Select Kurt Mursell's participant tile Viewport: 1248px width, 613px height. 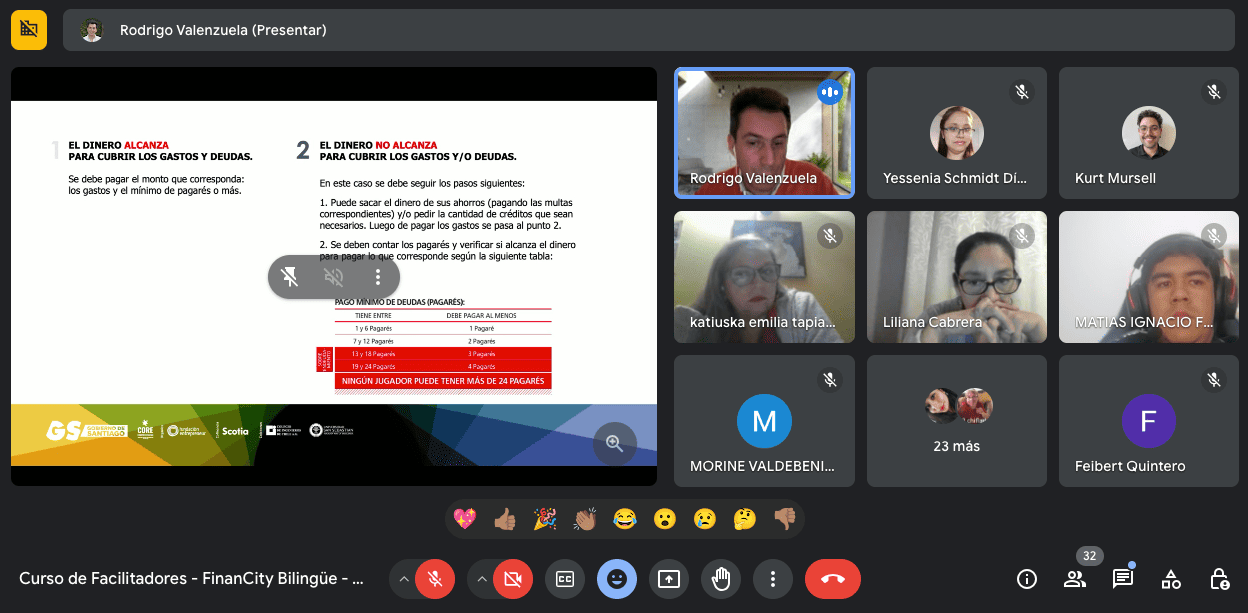(x=1149, y=133)
